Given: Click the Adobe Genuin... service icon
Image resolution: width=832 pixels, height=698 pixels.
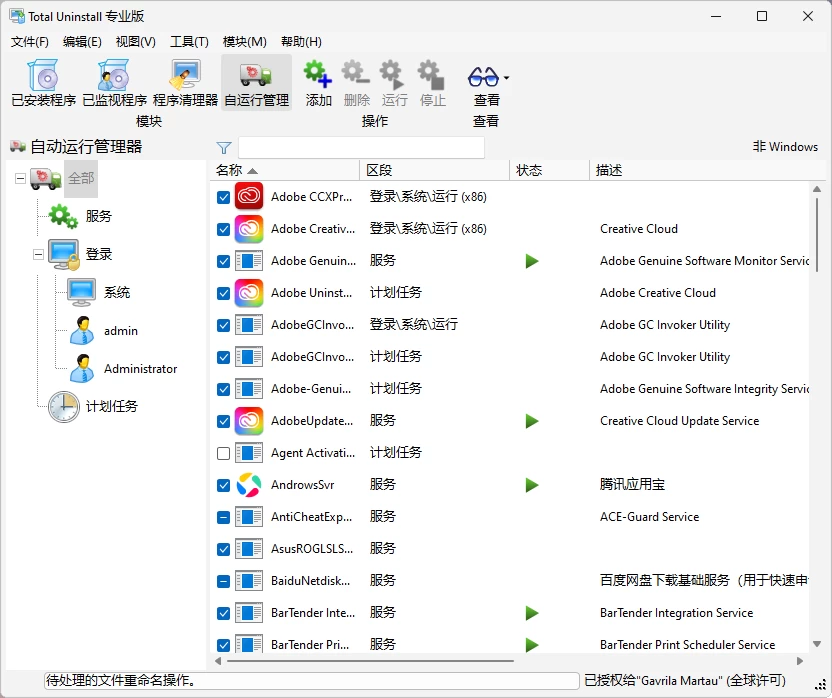Looking at the screenshot, I should [249, 261].
